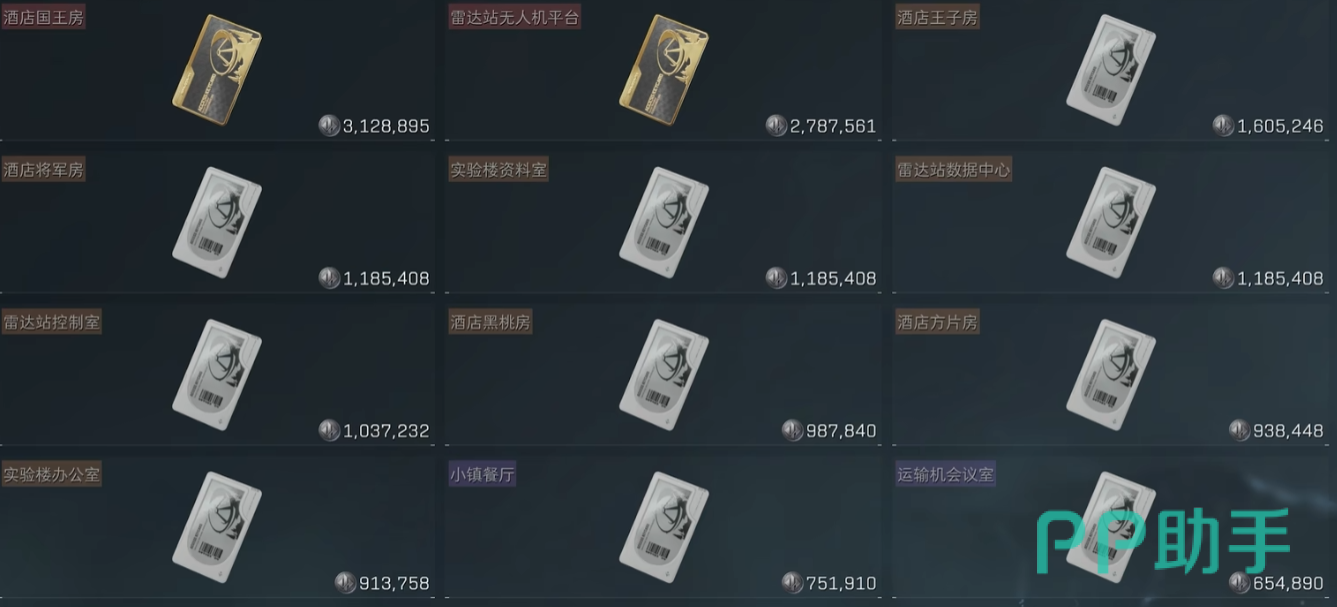Screen dimensions: 1337x607
Task: Click the coin icon next to 751,910
Action: coord(792,583)
